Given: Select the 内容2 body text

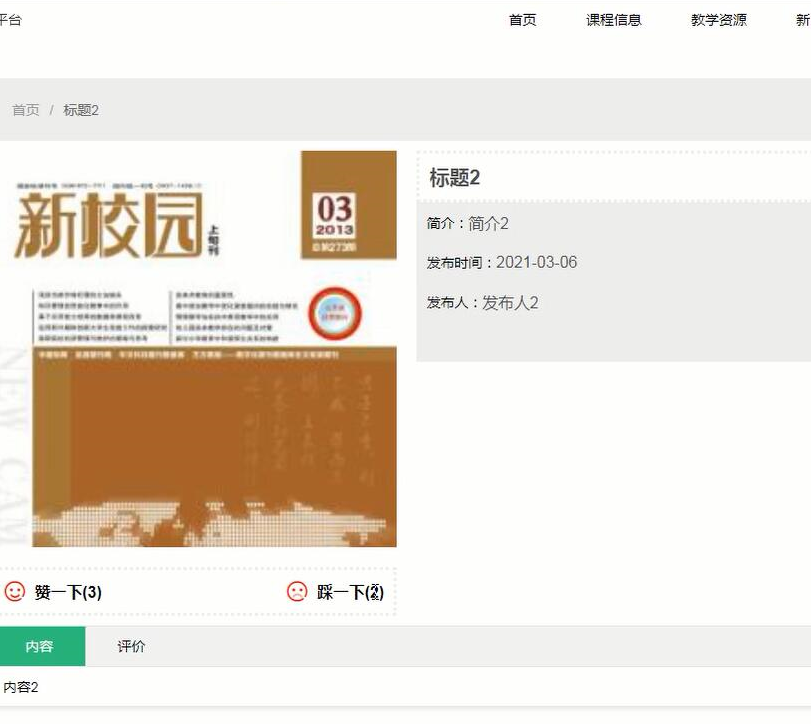Looking at the screenshot, I should point(21,687).
